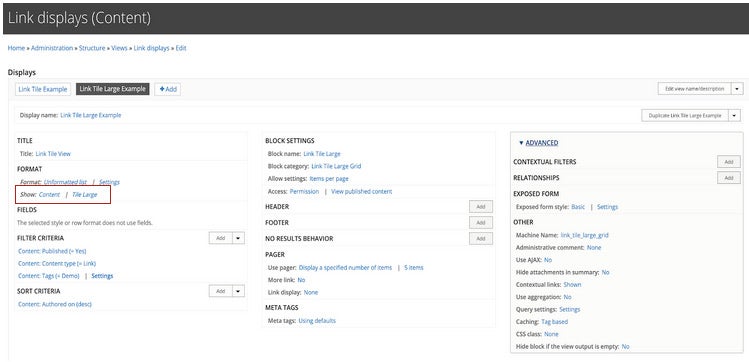Viewport: 749px width, 362px height.
Task: Open the Home breadcrumb link
Action: tap(16, 48)
